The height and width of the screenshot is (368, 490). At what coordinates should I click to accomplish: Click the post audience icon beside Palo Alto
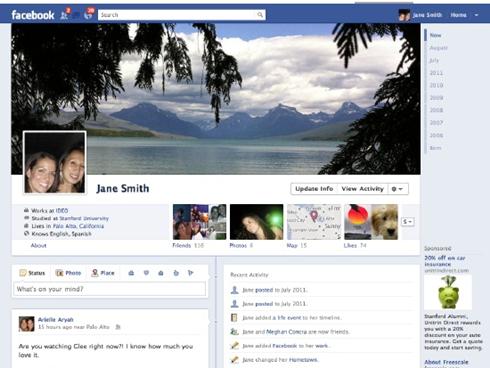118,327
